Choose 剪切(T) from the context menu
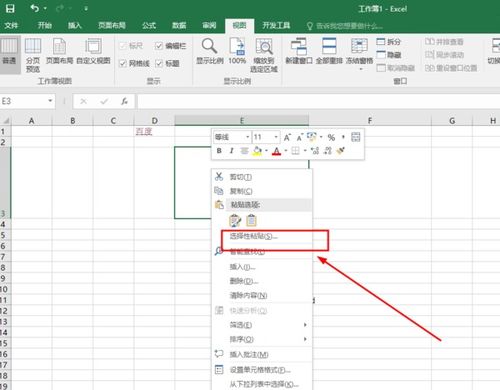The image size is (500, 390). [x=262, y=177]
